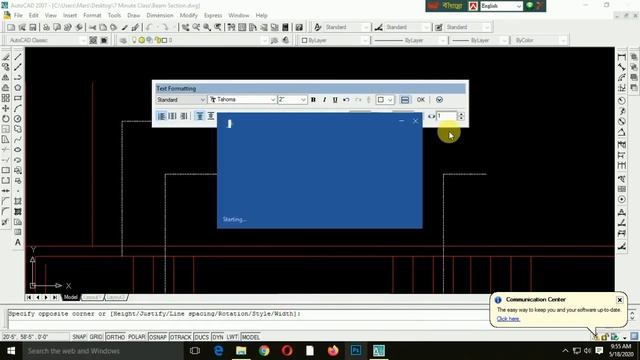
Task: Open English language dropdown at top
Action: 501,6
